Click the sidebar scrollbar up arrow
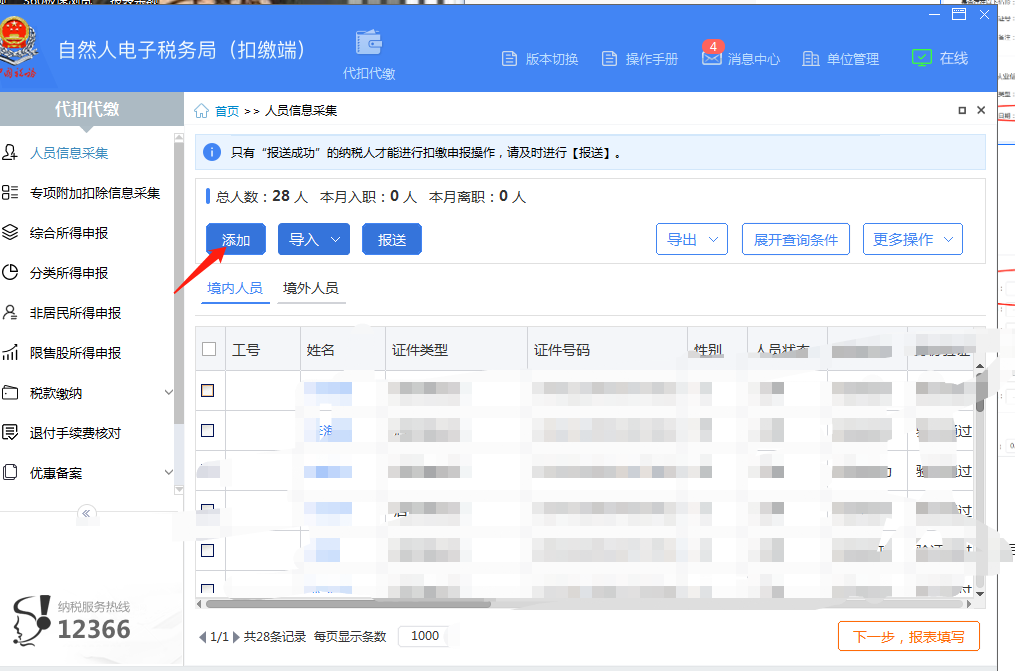 (179, 138)
